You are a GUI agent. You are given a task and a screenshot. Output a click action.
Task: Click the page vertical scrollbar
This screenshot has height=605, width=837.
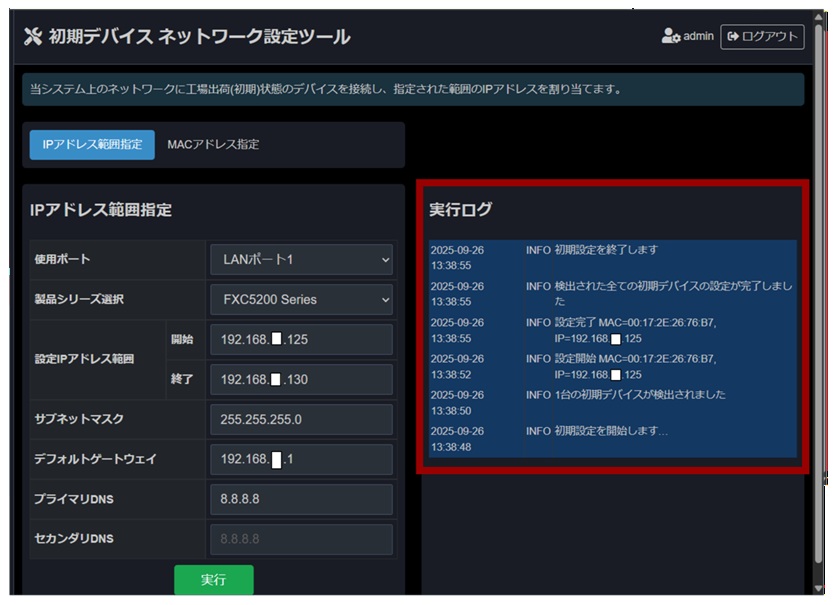819,293
